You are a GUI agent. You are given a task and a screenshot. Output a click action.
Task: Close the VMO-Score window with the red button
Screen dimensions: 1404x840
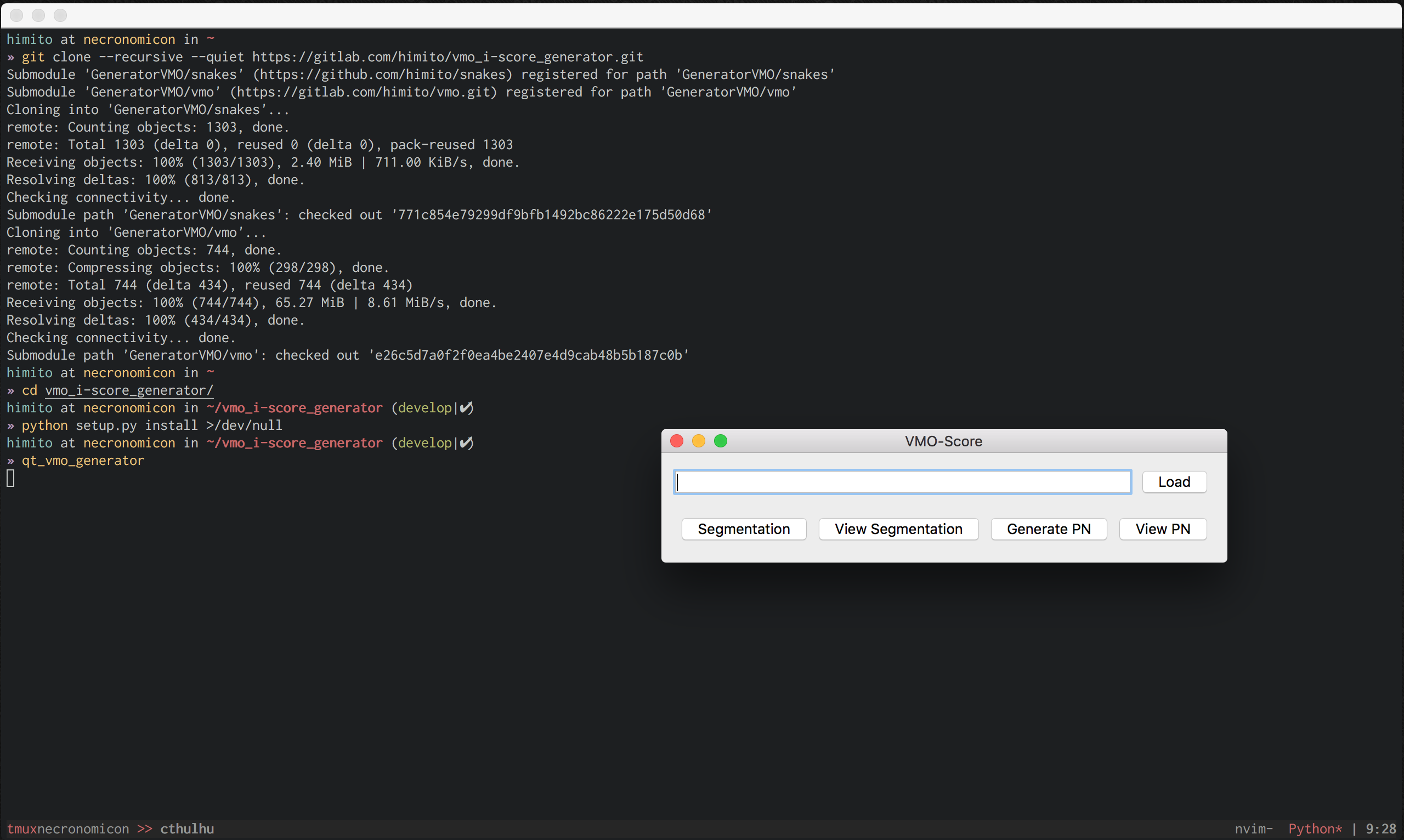point(677,441)
